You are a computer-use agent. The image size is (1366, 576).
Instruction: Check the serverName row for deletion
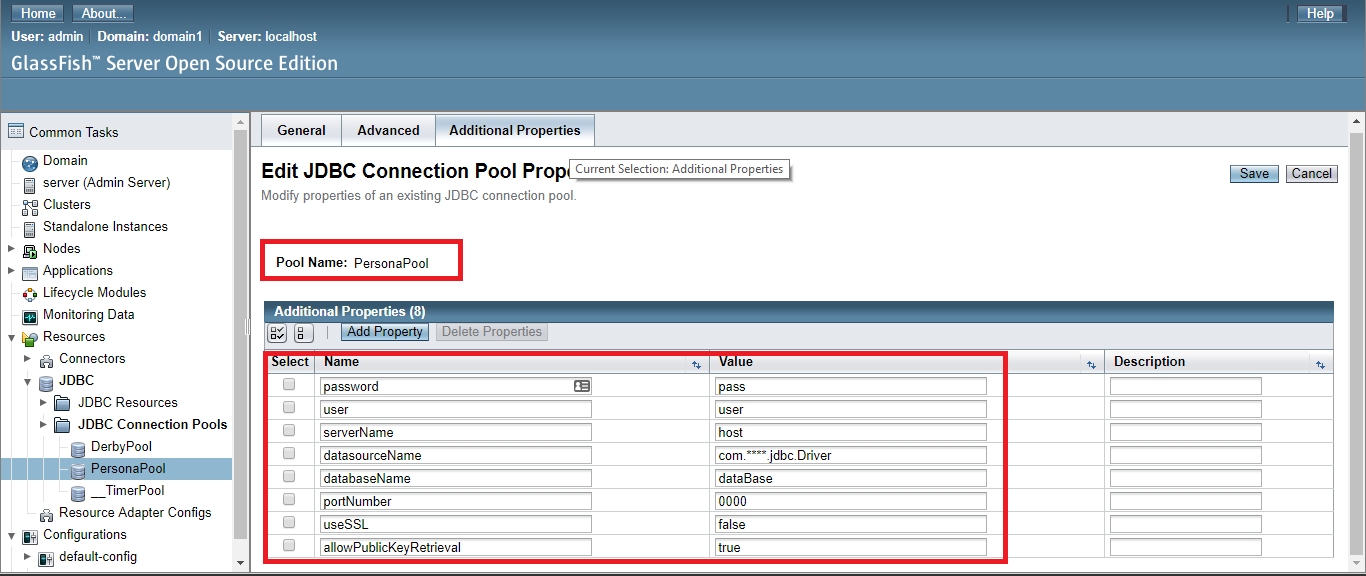pos(289,430)
